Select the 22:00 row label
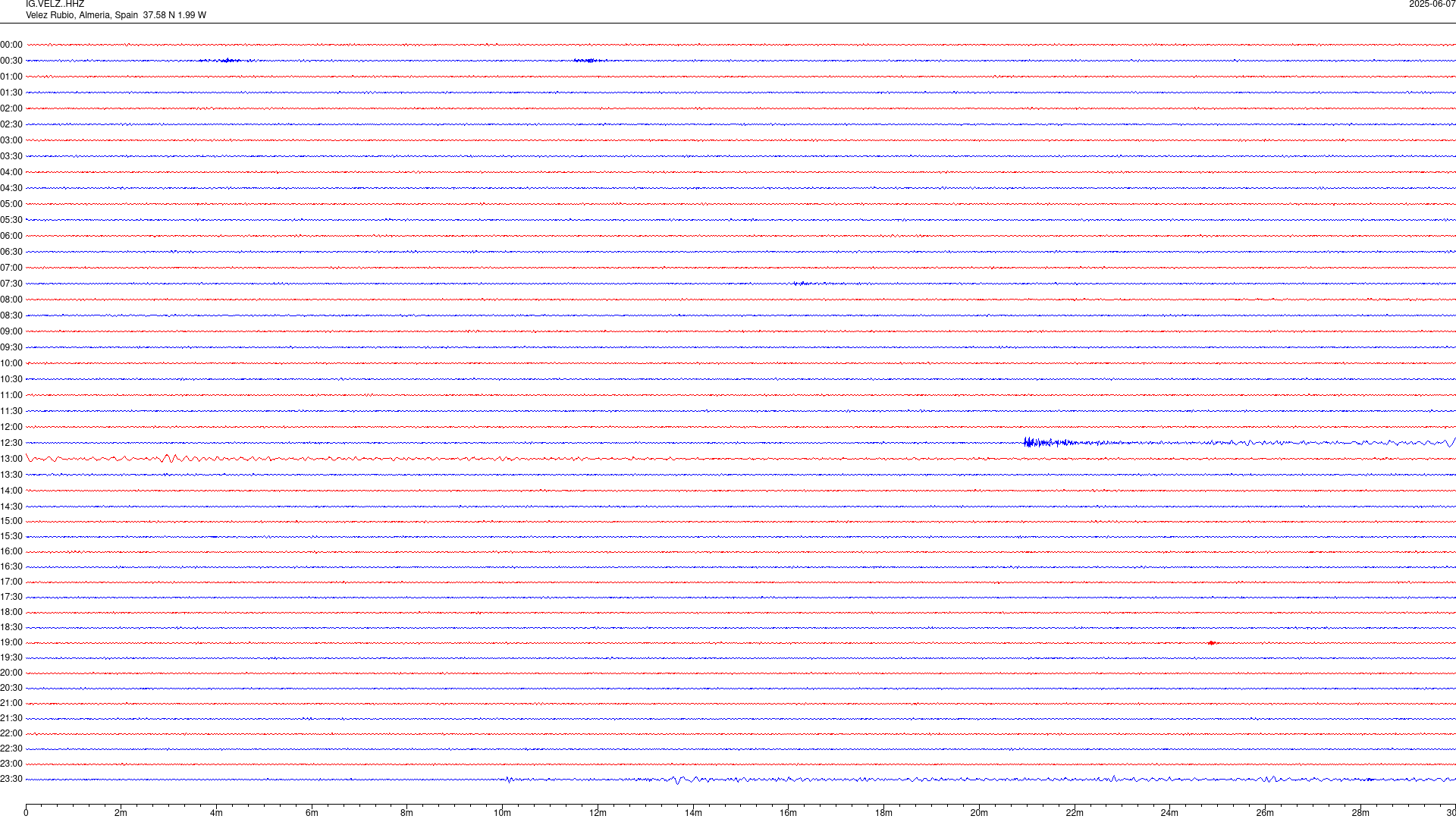Image resolution: width=1456 pixels, height=819 pixels. click(11, 733)
